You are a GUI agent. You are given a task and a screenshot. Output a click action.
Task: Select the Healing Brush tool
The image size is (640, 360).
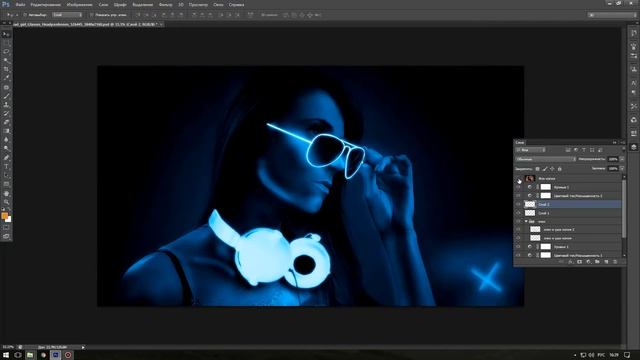(x=6, y=87)
